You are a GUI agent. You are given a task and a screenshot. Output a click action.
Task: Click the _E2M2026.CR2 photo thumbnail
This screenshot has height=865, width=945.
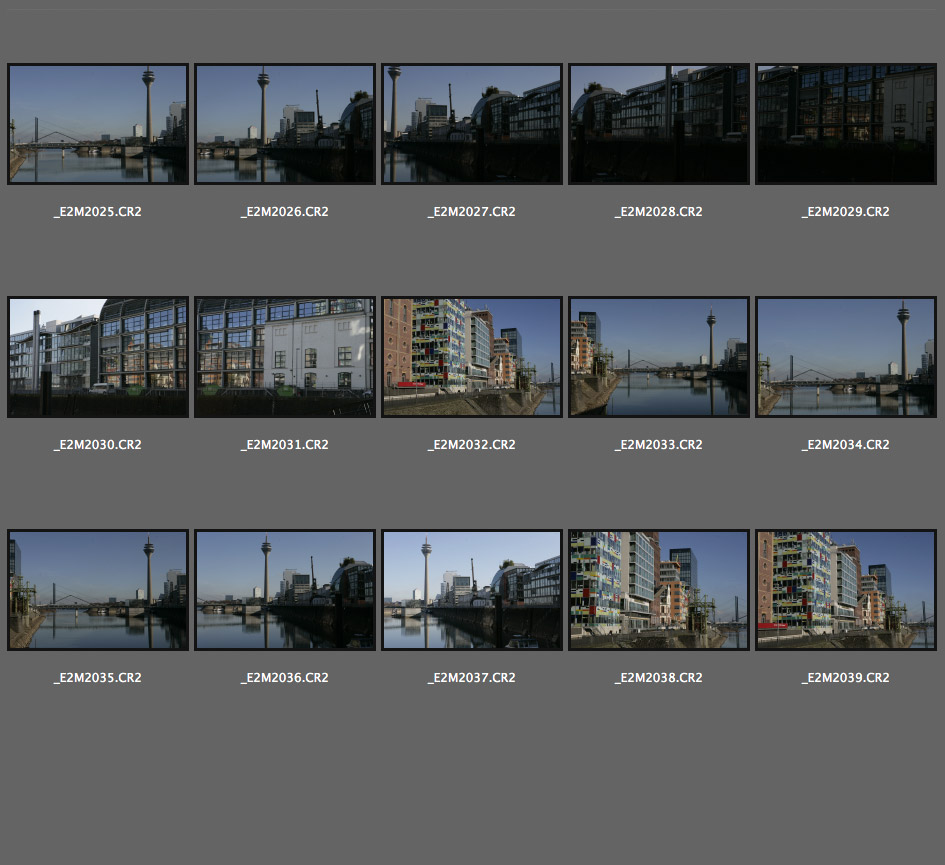click(285, 124)
